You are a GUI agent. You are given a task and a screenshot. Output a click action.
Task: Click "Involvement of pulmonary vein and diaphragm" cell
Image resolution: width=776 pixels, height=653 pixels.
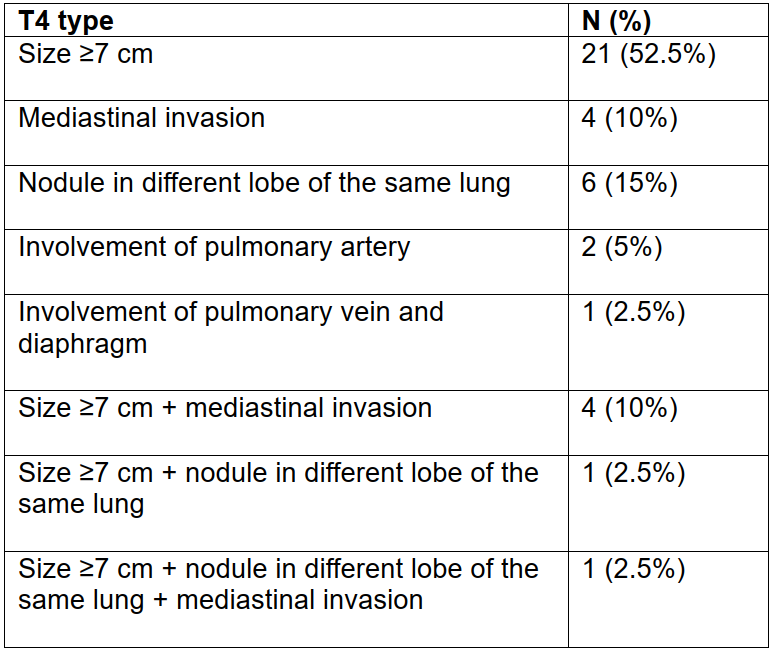tap(230, 327)
